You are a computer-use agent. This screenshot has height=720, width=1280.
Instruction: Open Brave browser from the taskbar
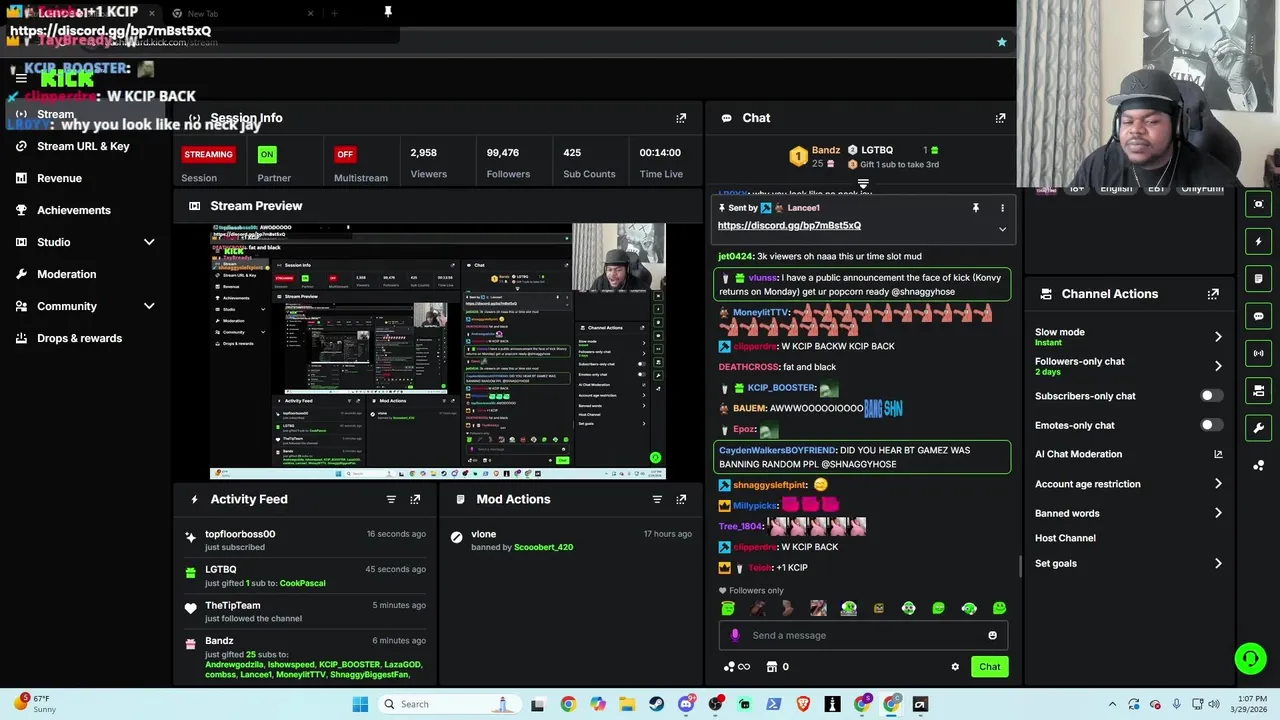click(803, 704)
